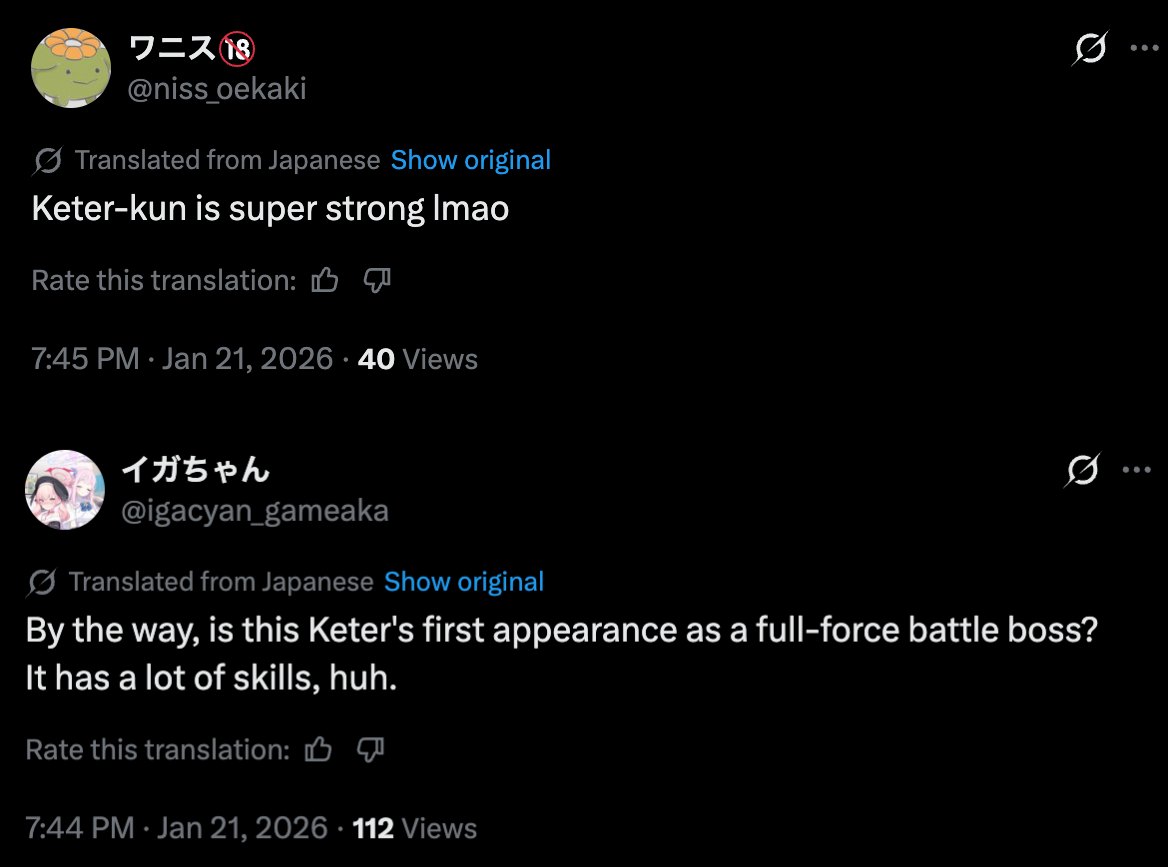Viewport: 1168px width, 867px height.
Task: Click the ワニス display name
Action: coord(172,47)
